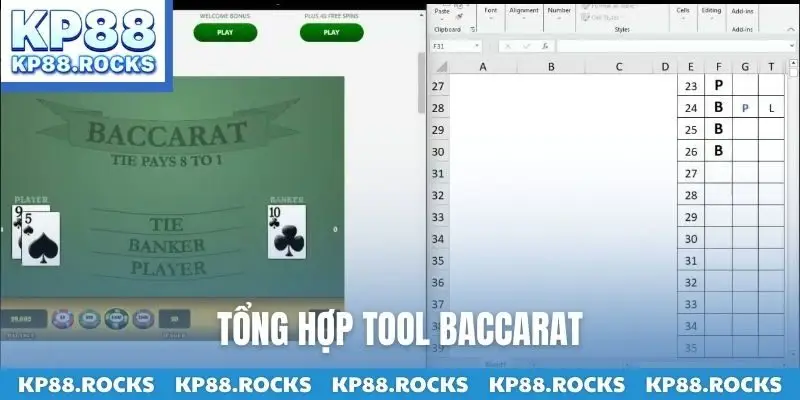This screenshot has height=400, width=800.
Task: Click the Banker's 10 of clubs card
Action: pyautogui.click(x=287, y=232)
